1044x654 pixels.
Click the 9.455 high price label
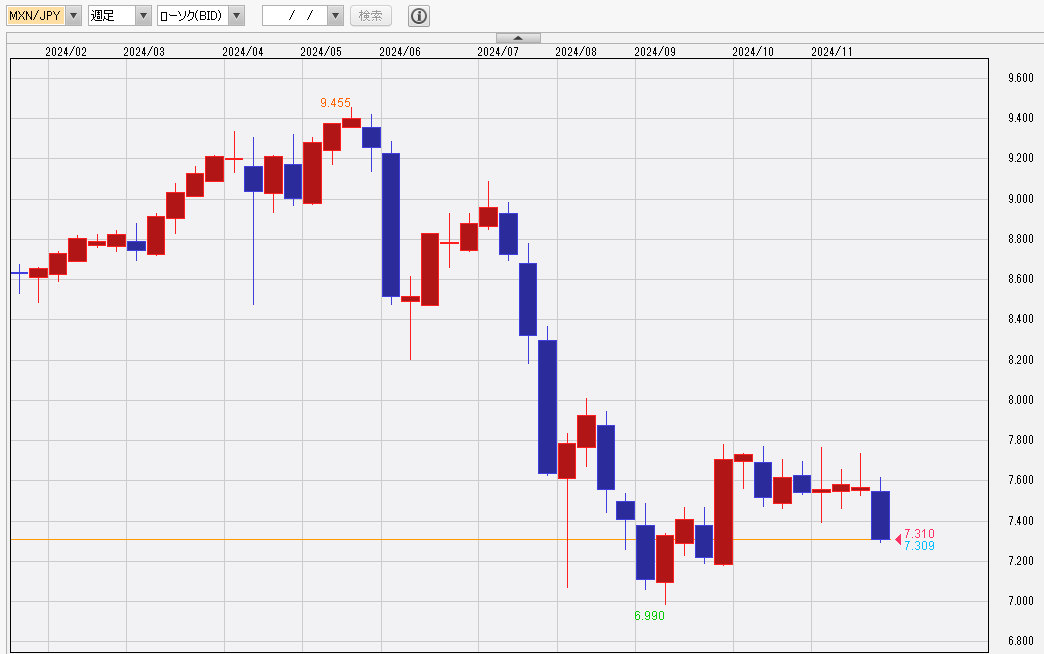pyautogui.click(x=335, y=103)
